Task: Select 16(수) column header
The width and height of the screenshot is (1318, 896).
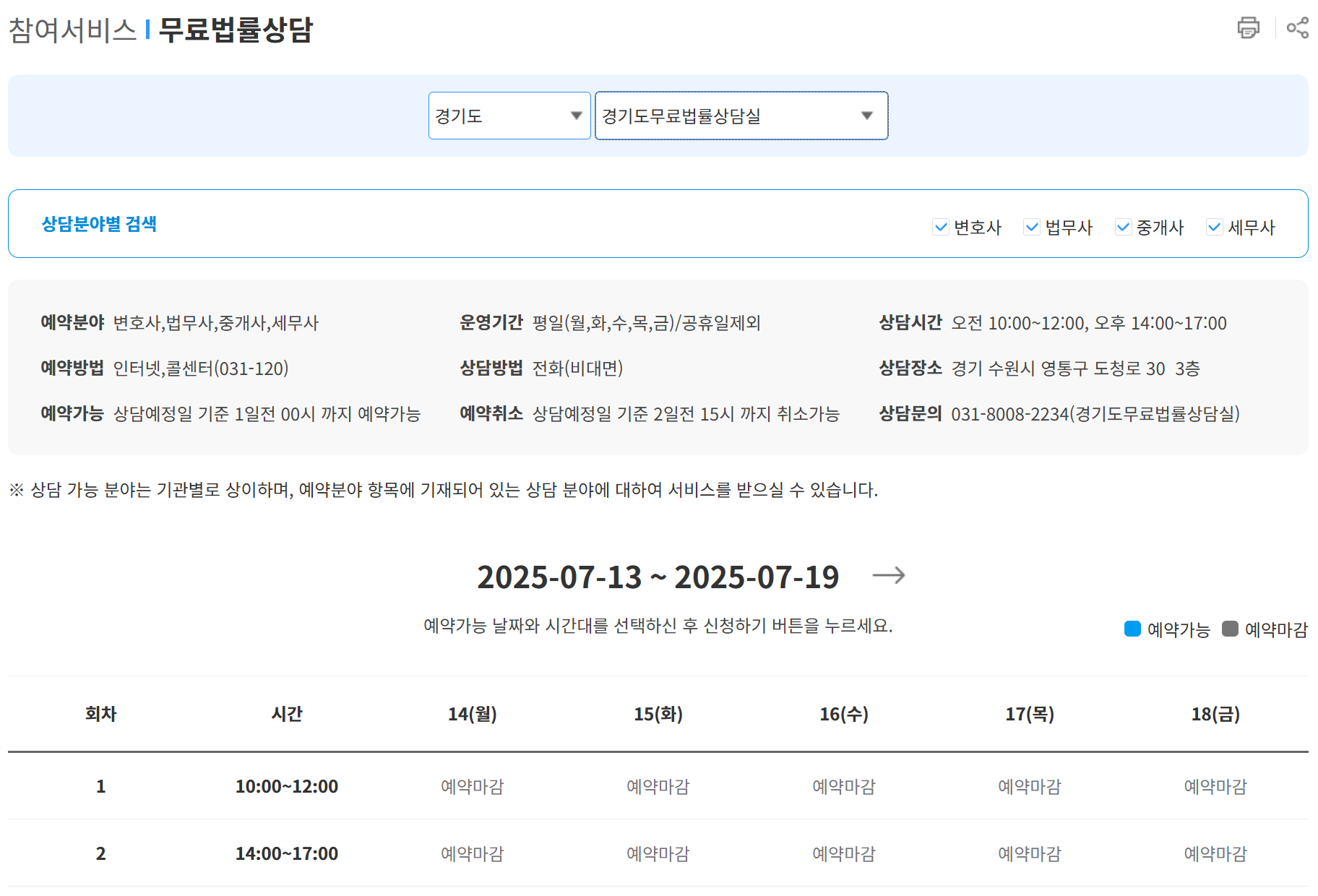Action: click(x=844, y=714)
